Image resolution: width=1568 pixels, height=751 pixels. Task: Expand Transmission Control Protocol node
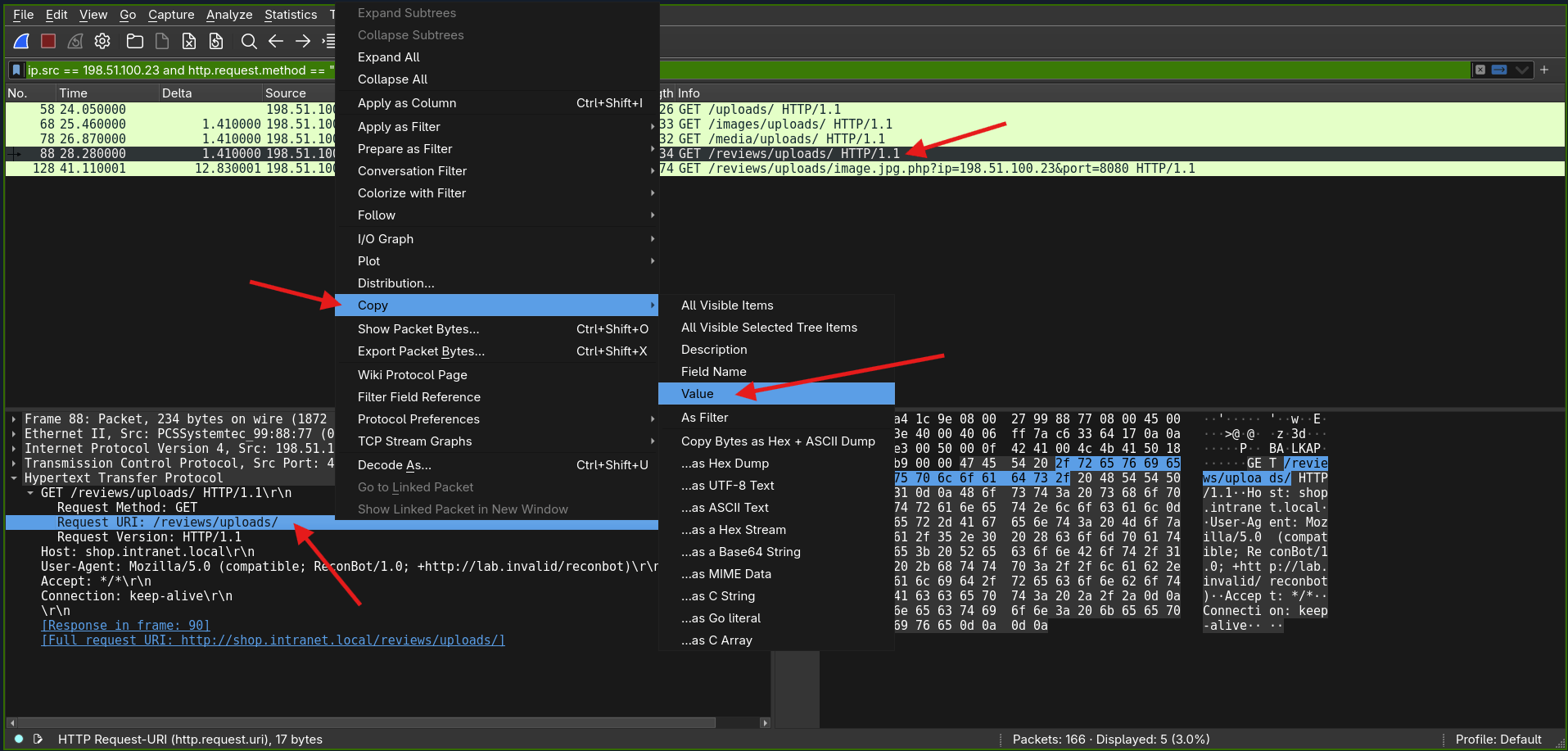[14, 464]
